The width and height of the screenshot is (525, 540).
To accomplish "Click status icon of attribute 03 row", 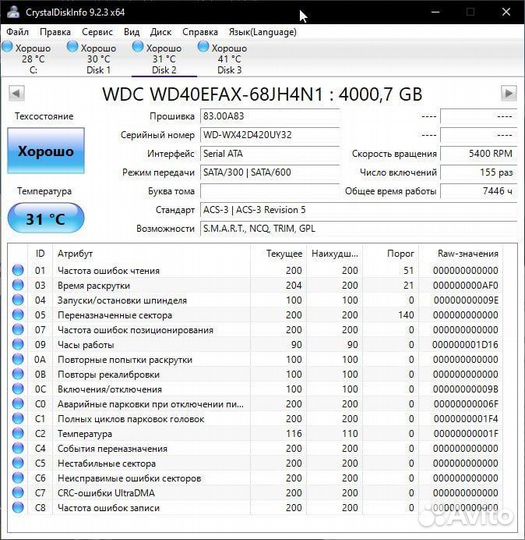I will coord(18,285).
